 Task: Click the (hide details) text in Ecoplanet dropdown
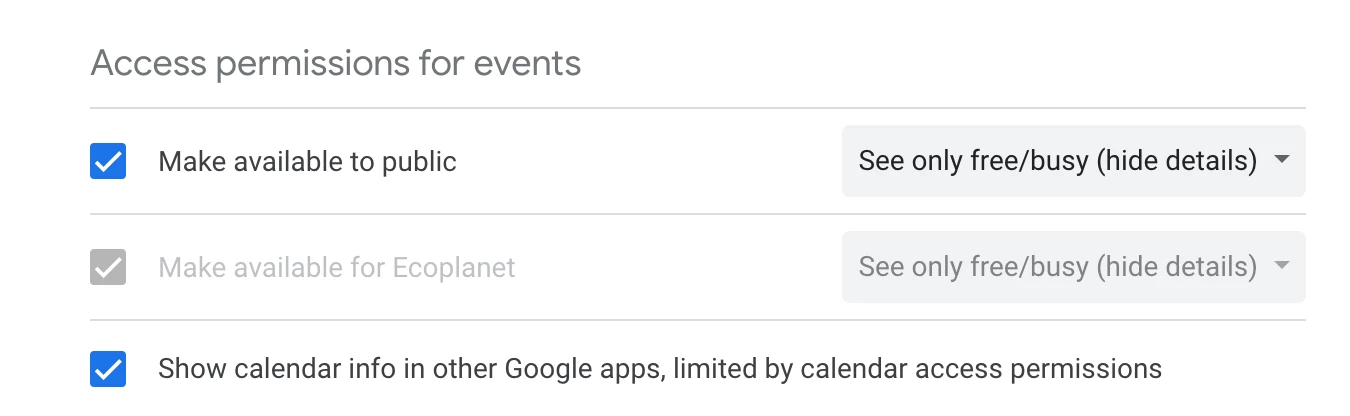(1177, 267)
